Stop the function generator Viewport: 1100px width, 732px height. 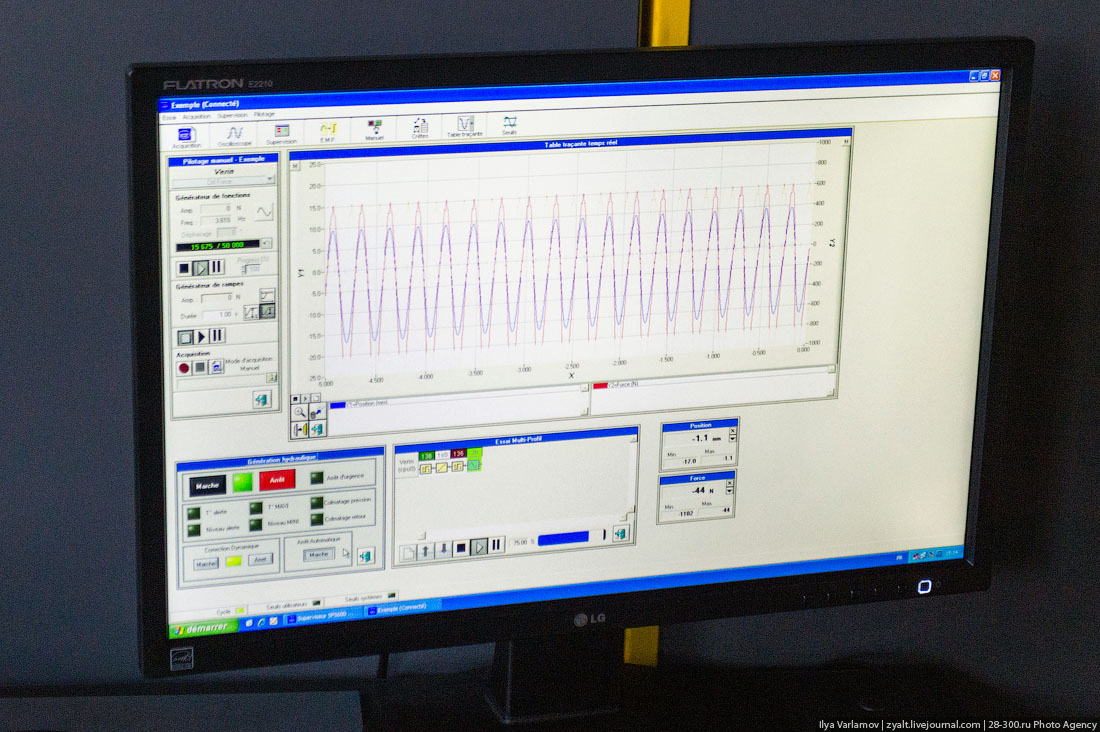tap(184, 268)
